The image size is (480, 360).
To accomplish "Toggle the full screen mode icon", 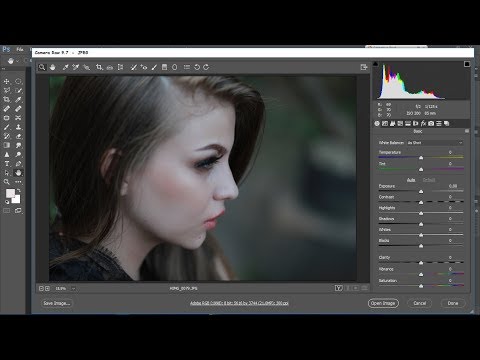I will 364,67.
